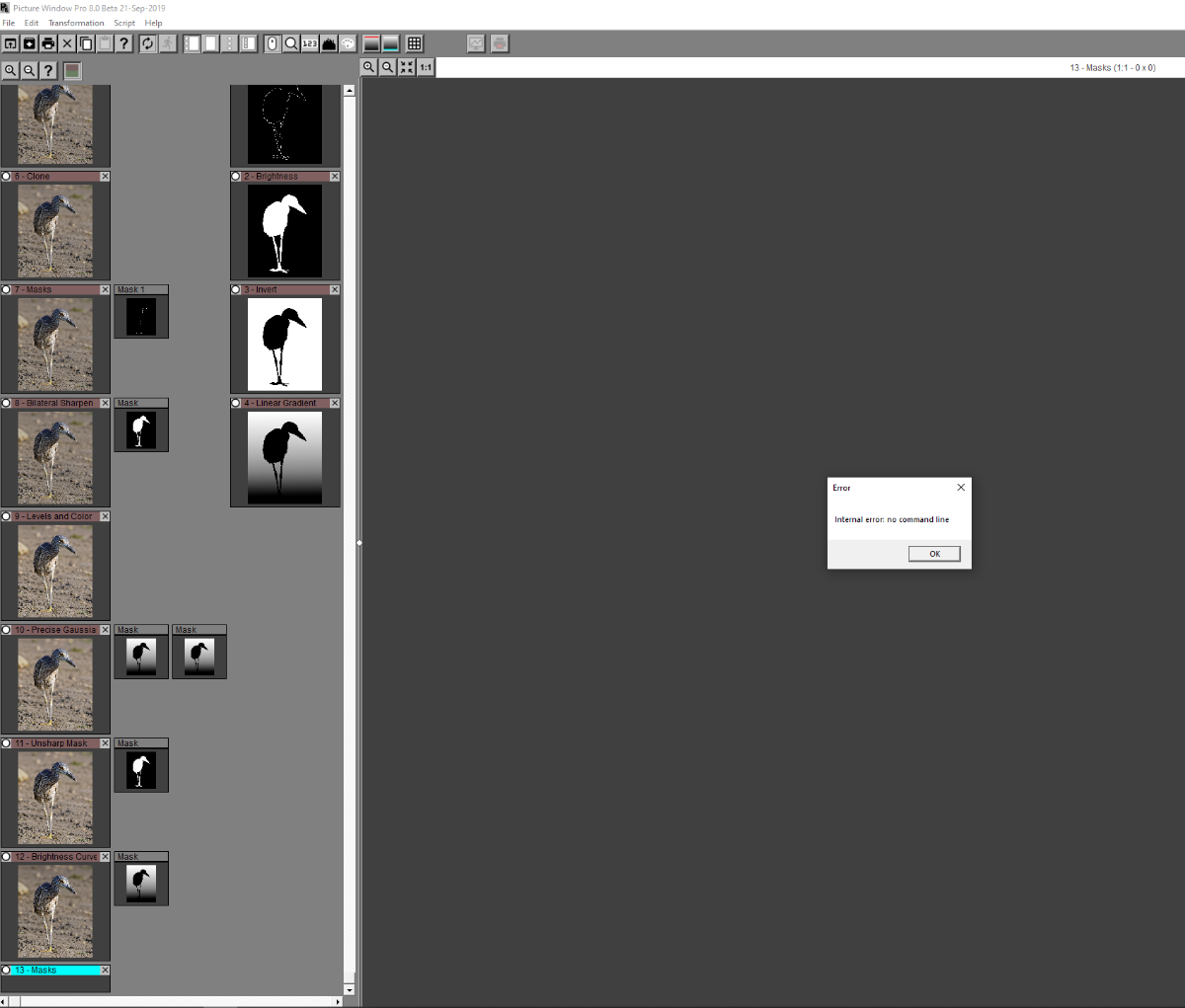
Task: Click the duplicate image toolbar icon
Action: point(86,43)
